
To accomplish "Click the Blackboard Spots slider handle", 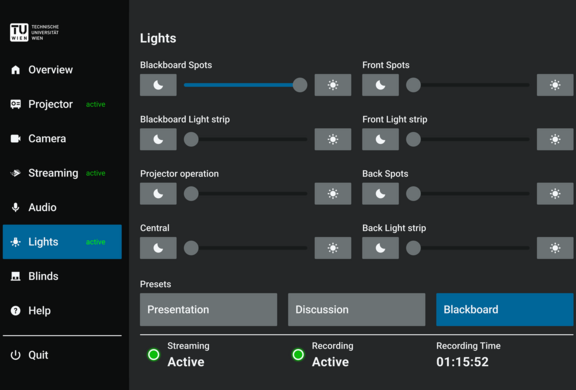I will (300, 85).
